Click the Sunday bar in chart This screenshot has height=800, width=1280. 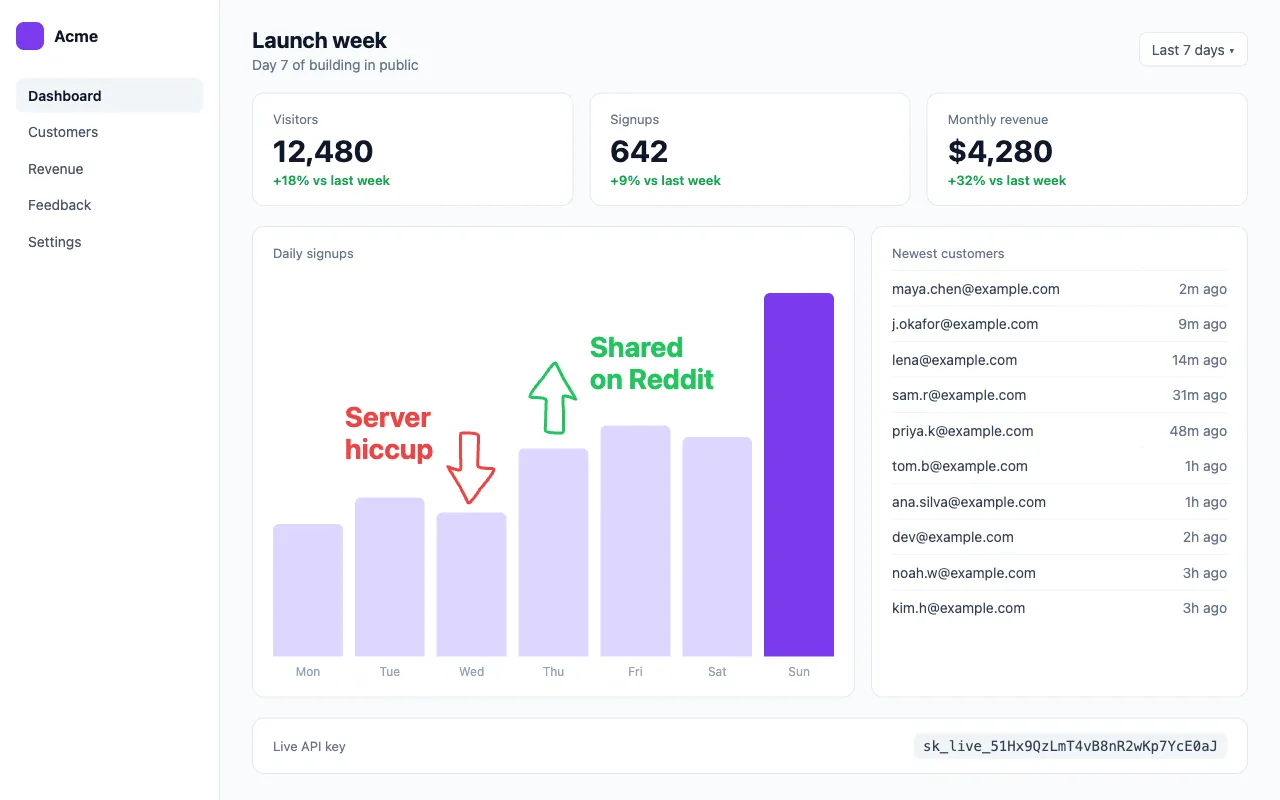799,475
